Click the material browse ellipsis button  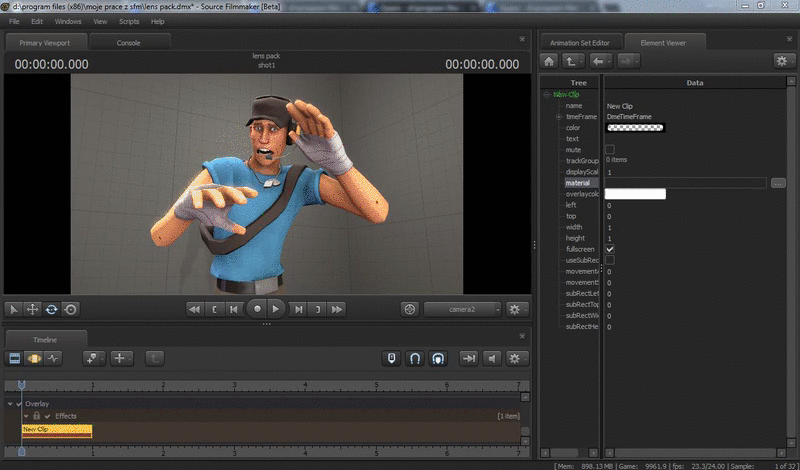click(x=779, y=183)
